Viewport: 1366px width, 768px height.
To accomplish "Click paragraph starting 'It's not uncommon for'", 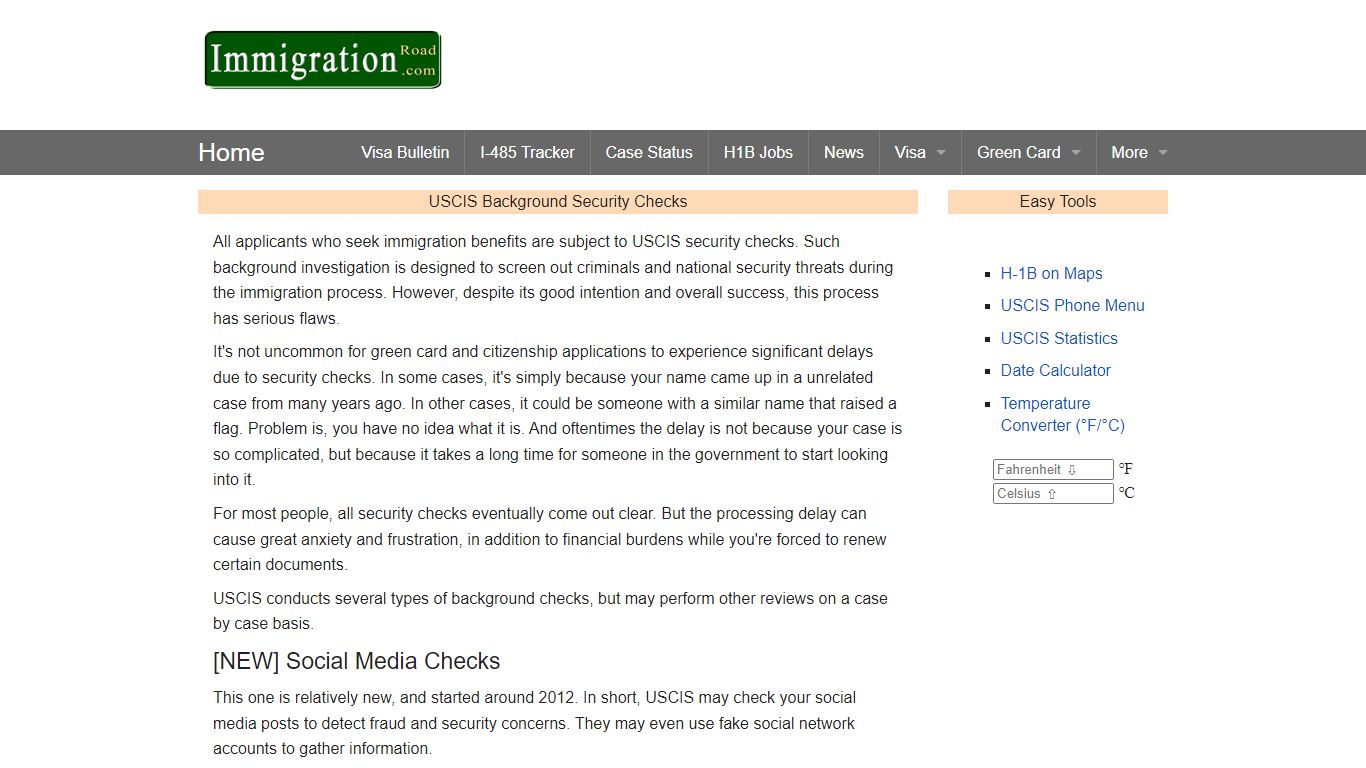I will coord(558,416).
